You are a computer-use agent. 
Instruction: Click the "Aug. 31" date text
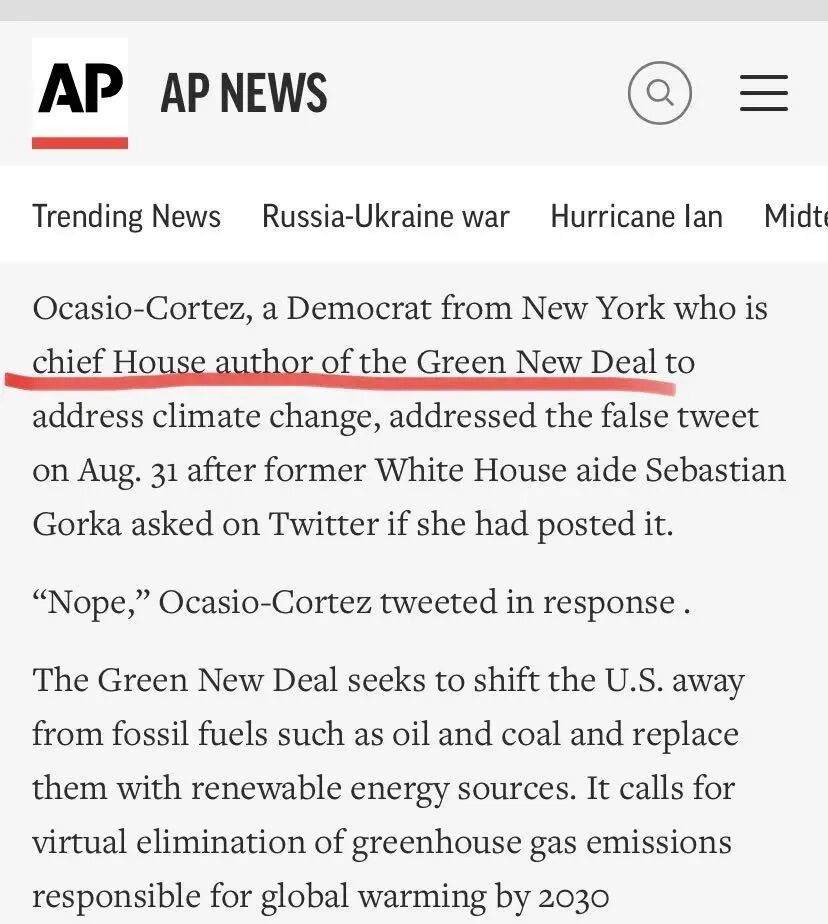coord(129,470)
